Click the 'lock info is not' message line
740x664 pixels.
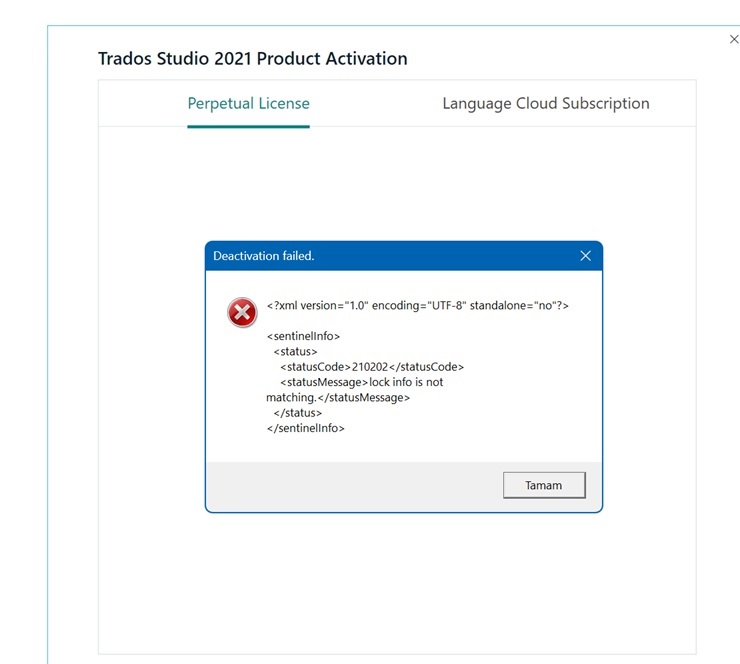point(362,382)
